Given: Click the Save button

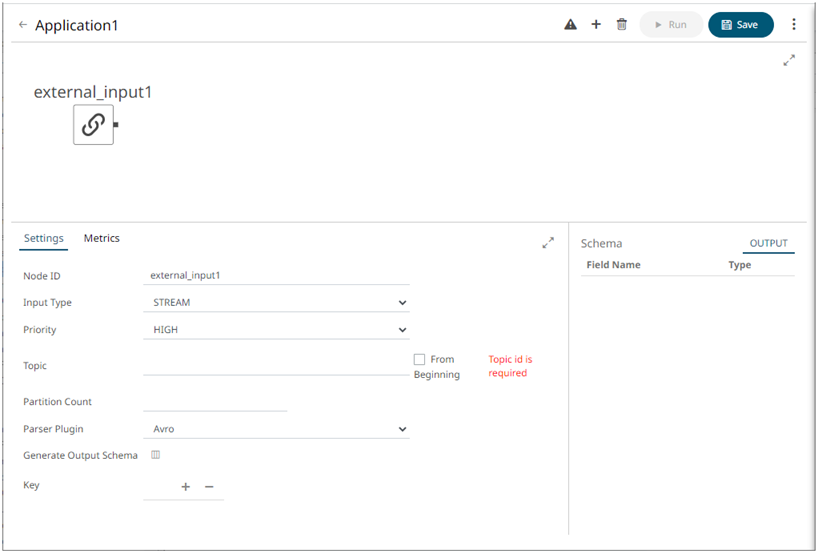Looking at the screenshot, I should coord(740,25).
